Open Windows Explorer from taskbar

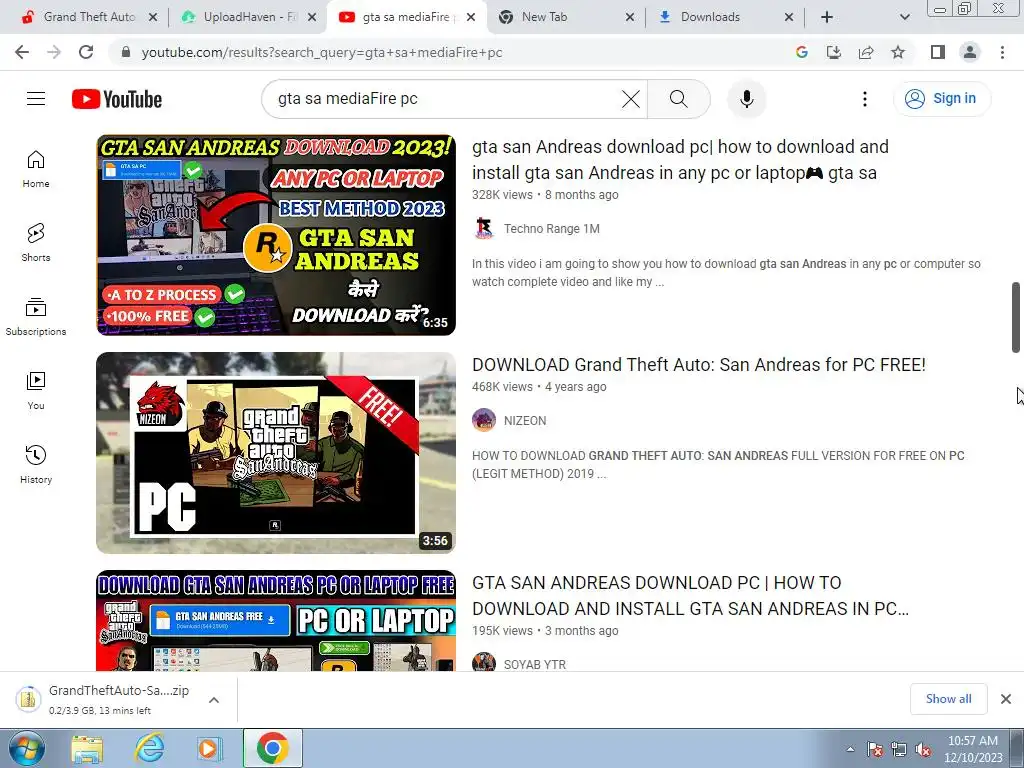coord(87,748)
